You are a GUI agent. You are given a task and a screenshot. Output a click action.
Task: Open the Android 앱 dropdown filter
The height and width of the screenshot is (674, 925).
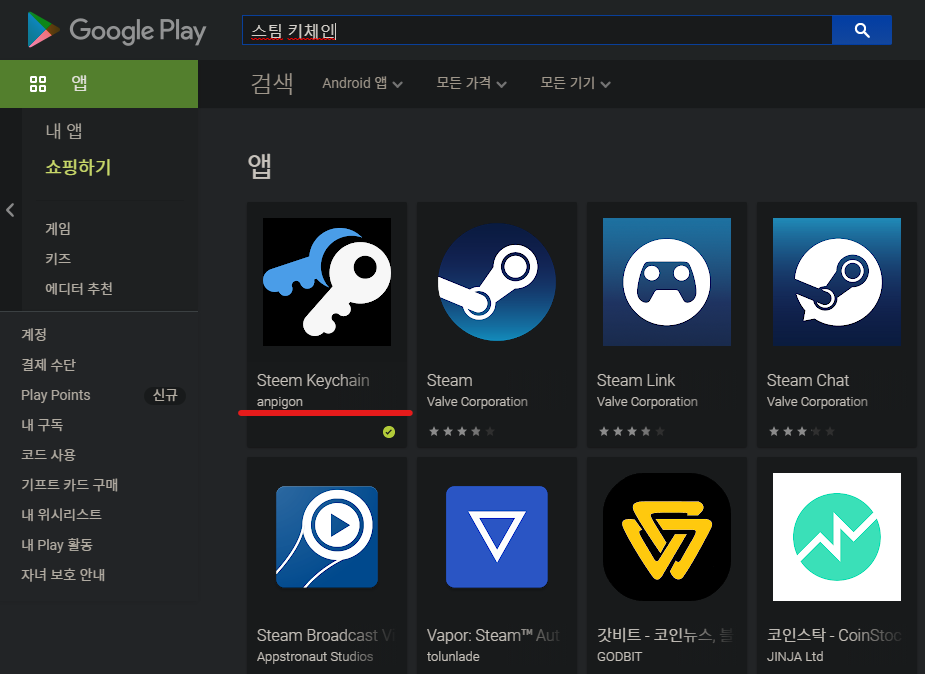point(362,83)
